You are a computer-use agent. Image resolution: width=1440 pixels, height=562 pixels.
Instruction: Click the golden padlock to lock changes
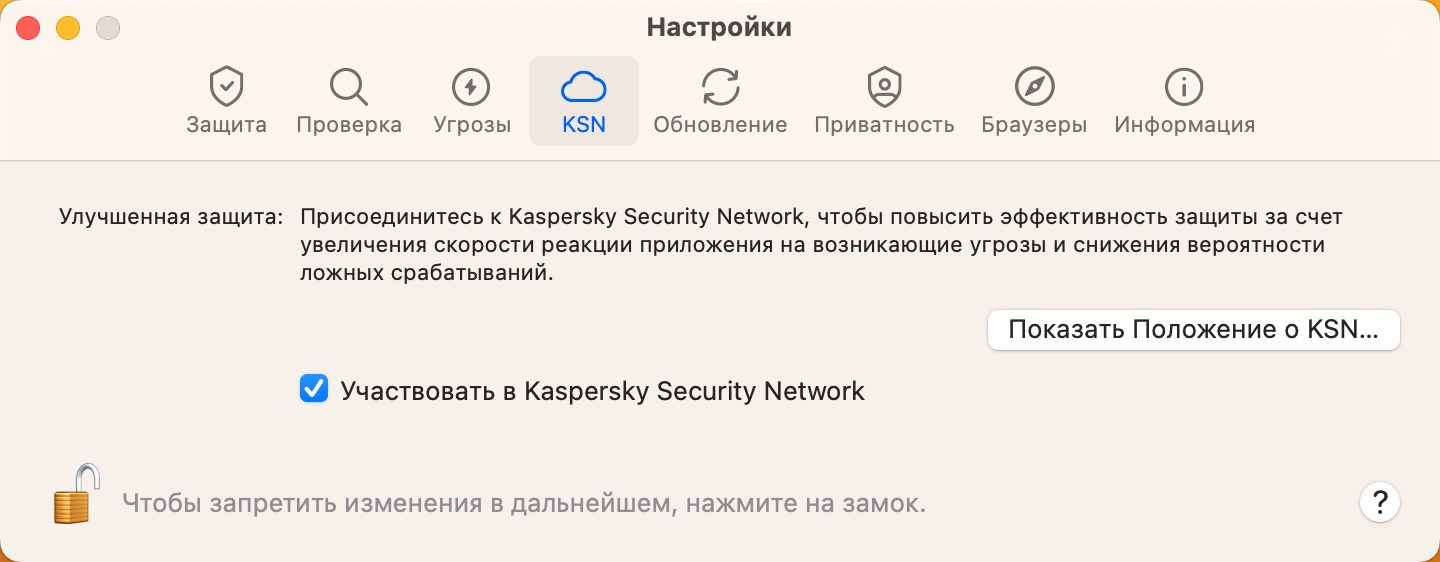tap(76, 494)
